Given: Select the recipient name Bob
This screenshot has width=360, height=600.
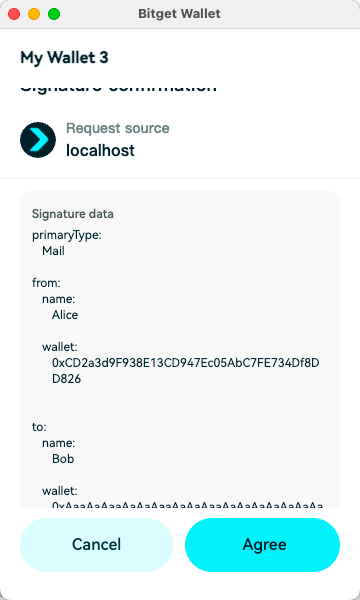Looking at the screenshot, I should click(x=63, y=459).
